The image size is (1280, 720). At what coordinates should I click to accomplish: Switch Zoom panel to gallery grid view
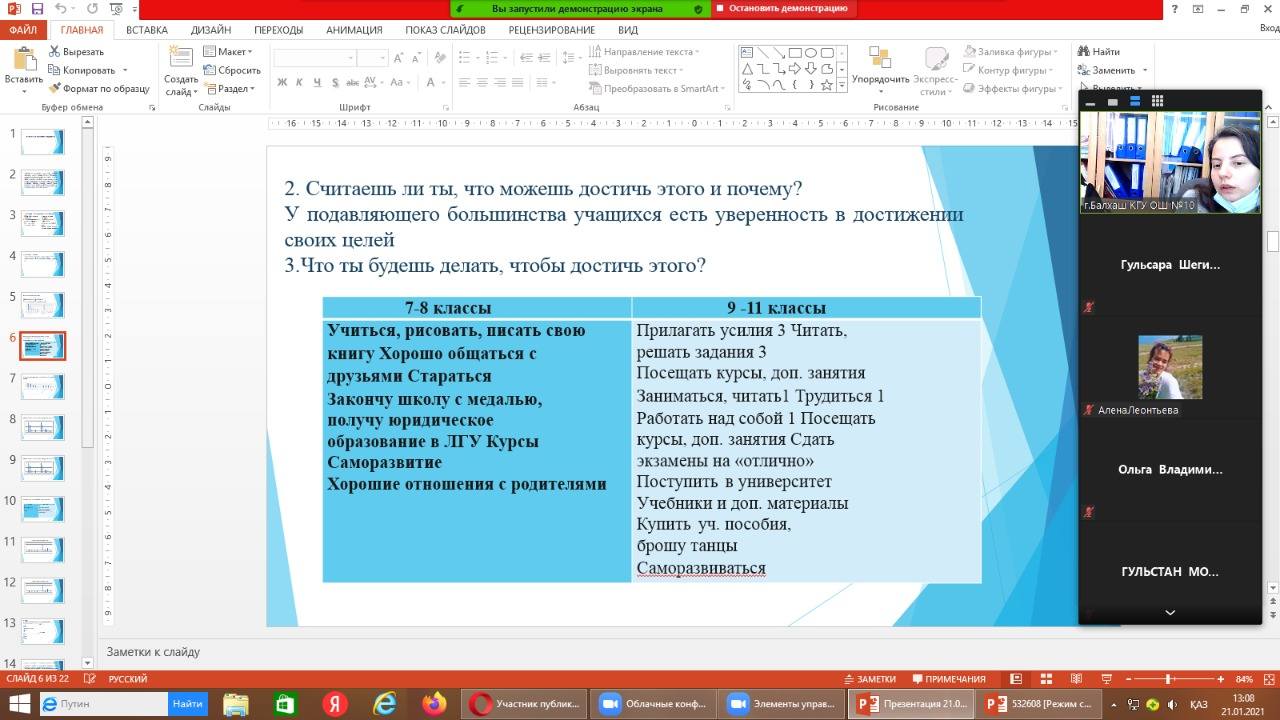click(x=1157, y=101)
